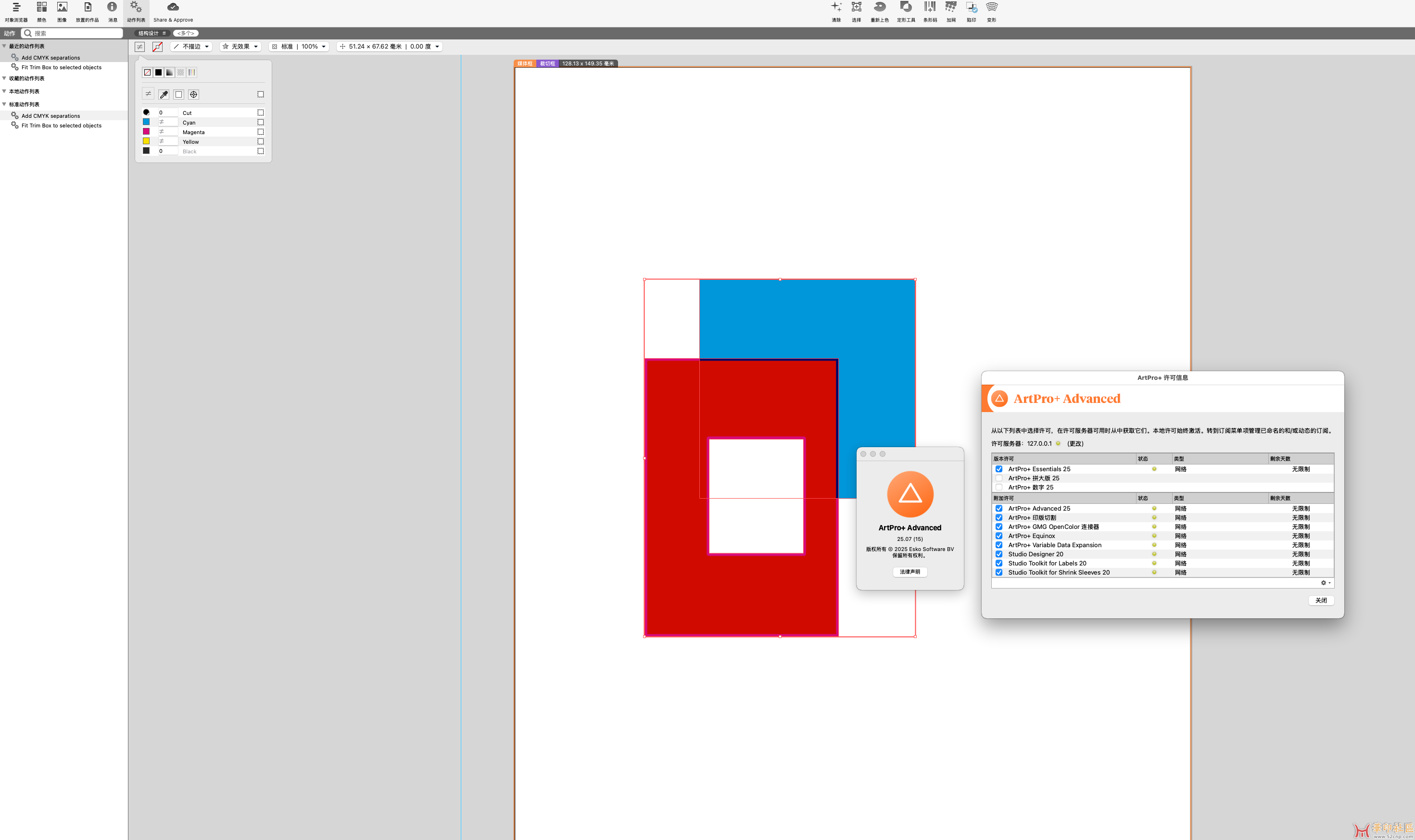Click the 法律声明 legal notices button
1415x840 pixels.
click(x=910, y=572)
